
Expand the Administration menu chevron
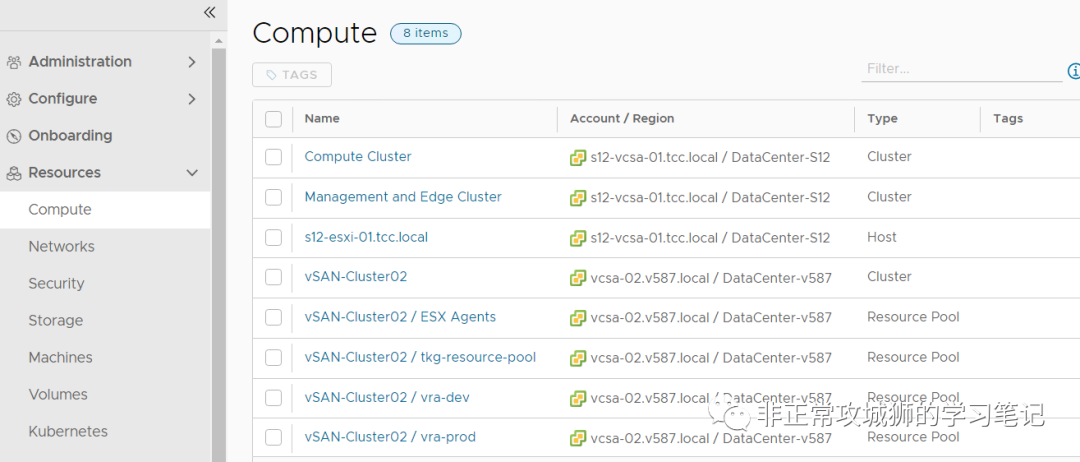point(192,62)
